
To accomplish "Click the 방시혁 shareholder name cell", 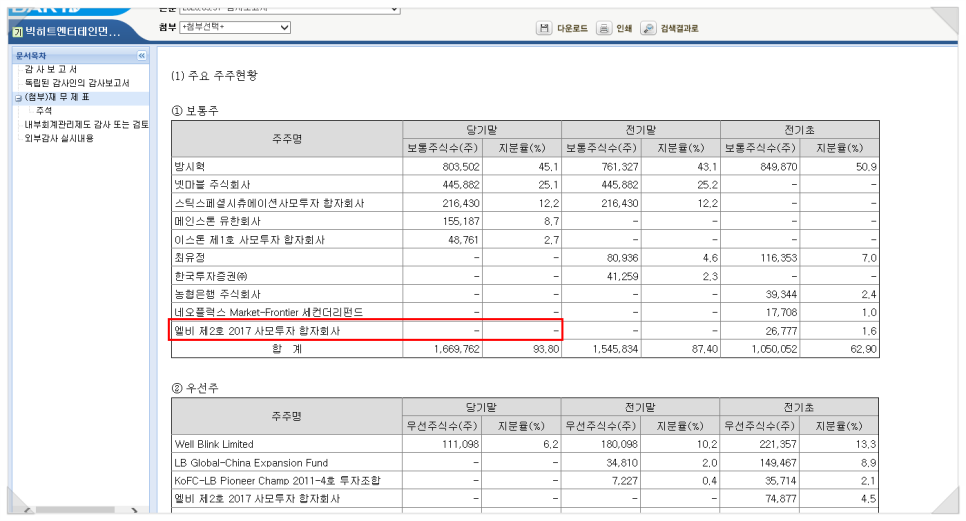I will (287, 166).
